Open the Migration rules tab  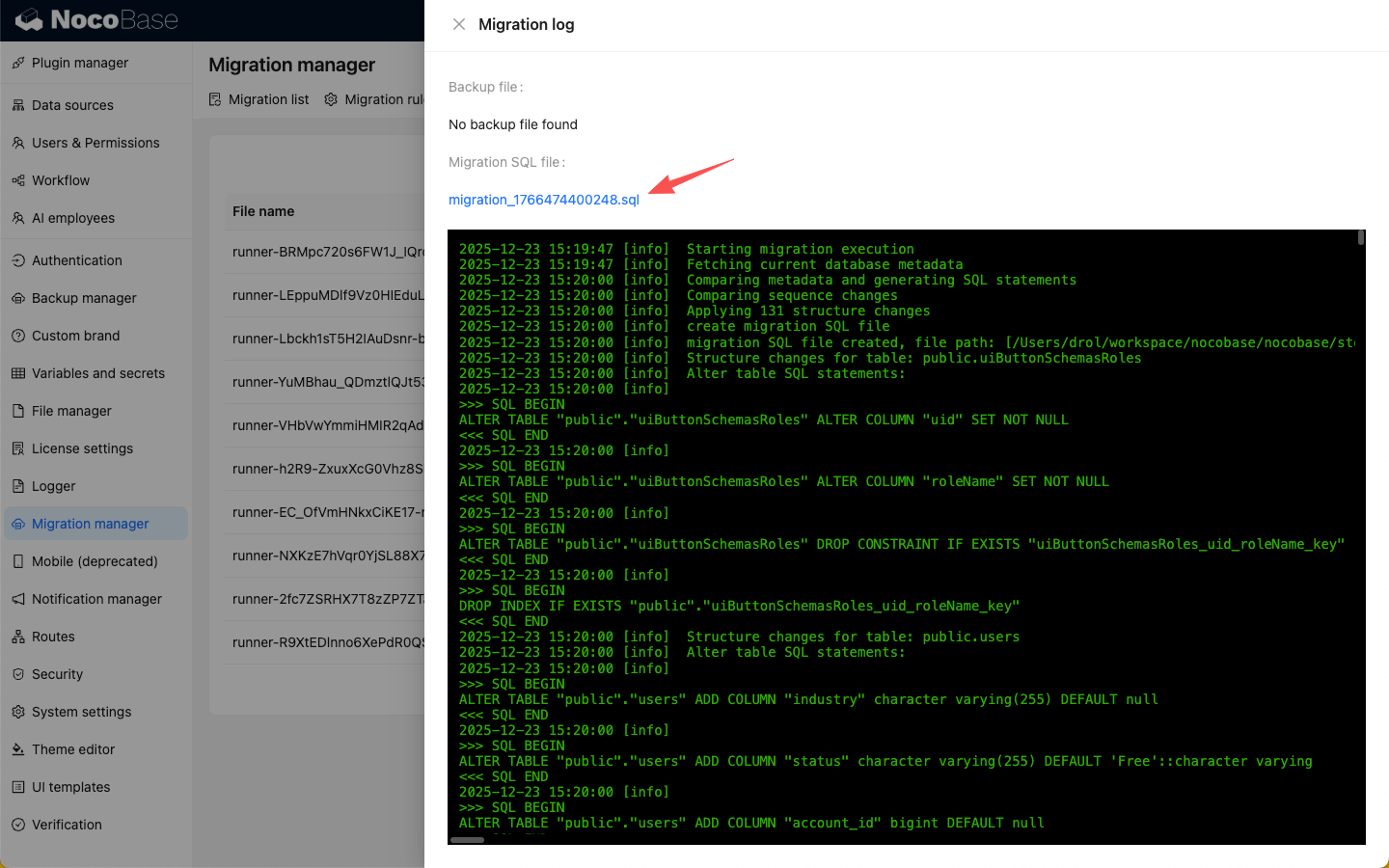tap(375, 99)
